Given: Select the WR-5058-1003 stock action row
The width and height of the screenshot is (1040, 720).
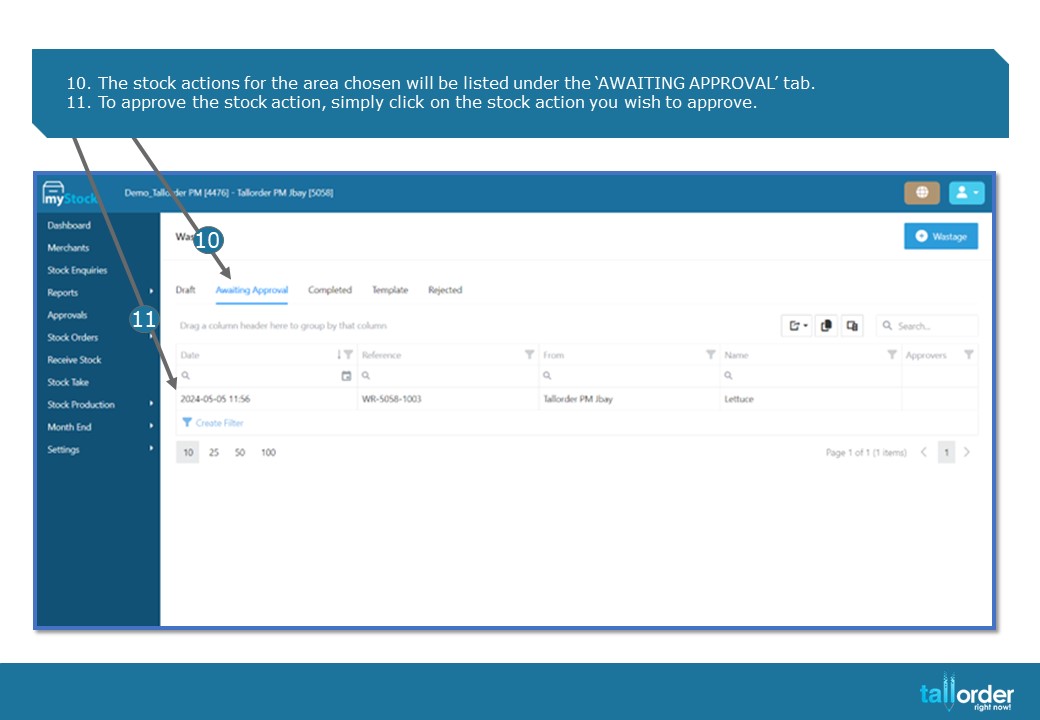Looking at the screenshot, I should pos(576,399).
